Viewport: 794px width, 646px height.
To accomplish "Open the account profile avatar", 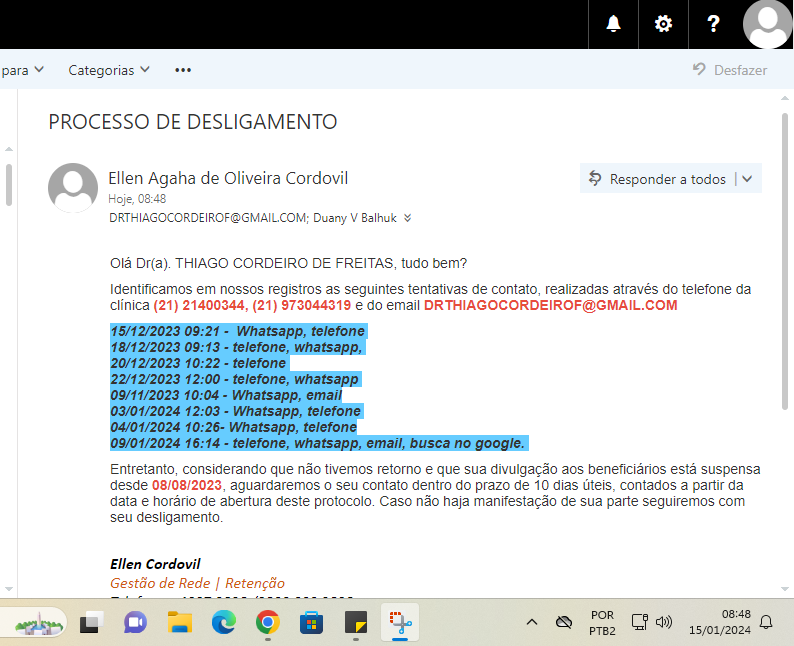I will [767, 24].
